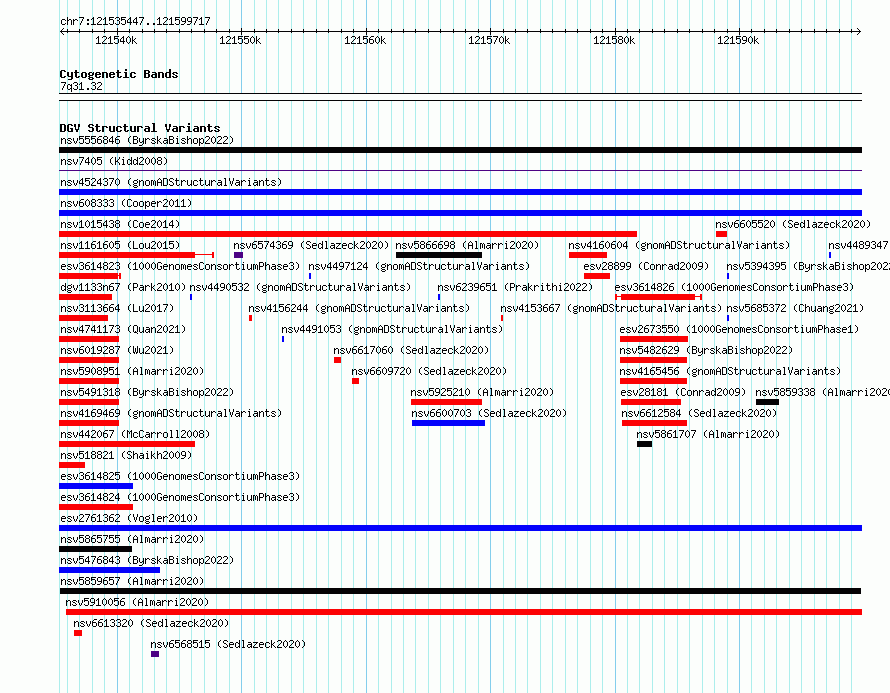890x693 pixels.
Task: Select esv2673550 1000GenomesConsortiumPhase1 label
Action: [x=739, y=329]
